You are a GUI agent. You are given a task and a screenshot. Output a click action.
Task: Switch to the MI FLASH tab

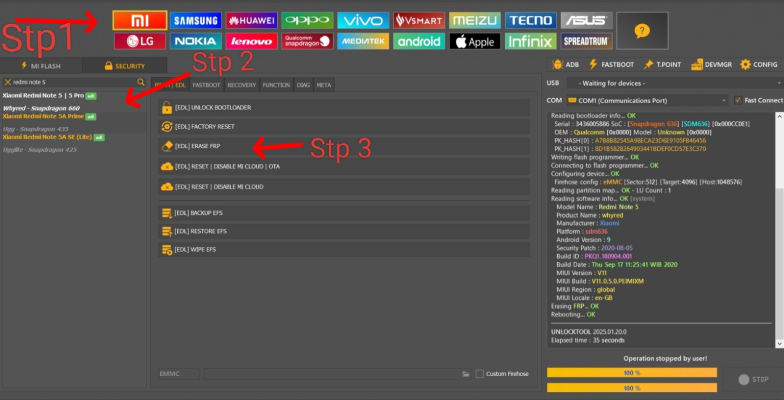41,66
